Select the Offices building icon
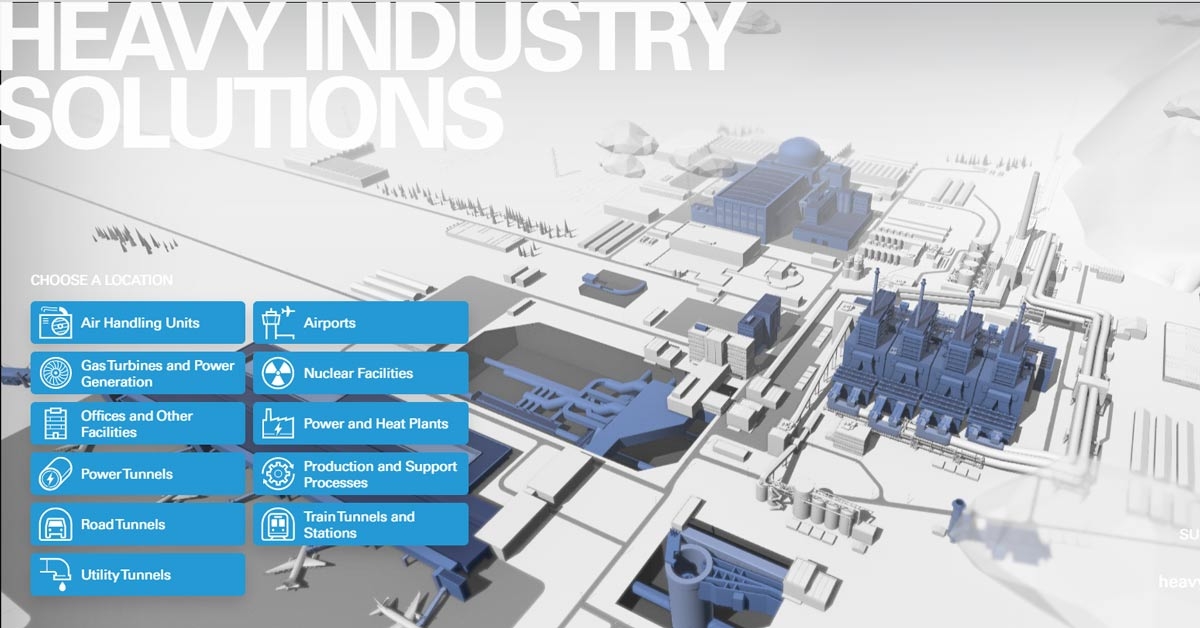 click(54, 424)
